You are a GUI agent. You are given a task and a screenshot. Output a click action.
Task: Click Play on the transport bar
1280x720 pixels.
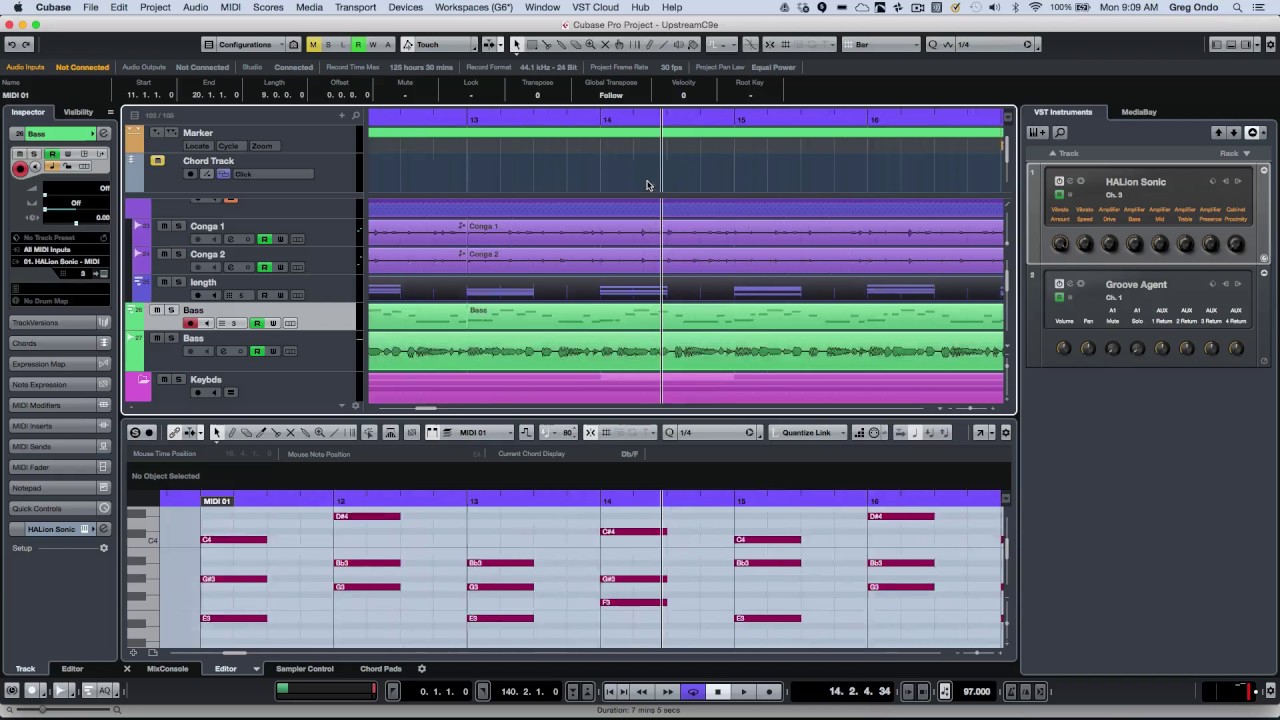point(743,691)
